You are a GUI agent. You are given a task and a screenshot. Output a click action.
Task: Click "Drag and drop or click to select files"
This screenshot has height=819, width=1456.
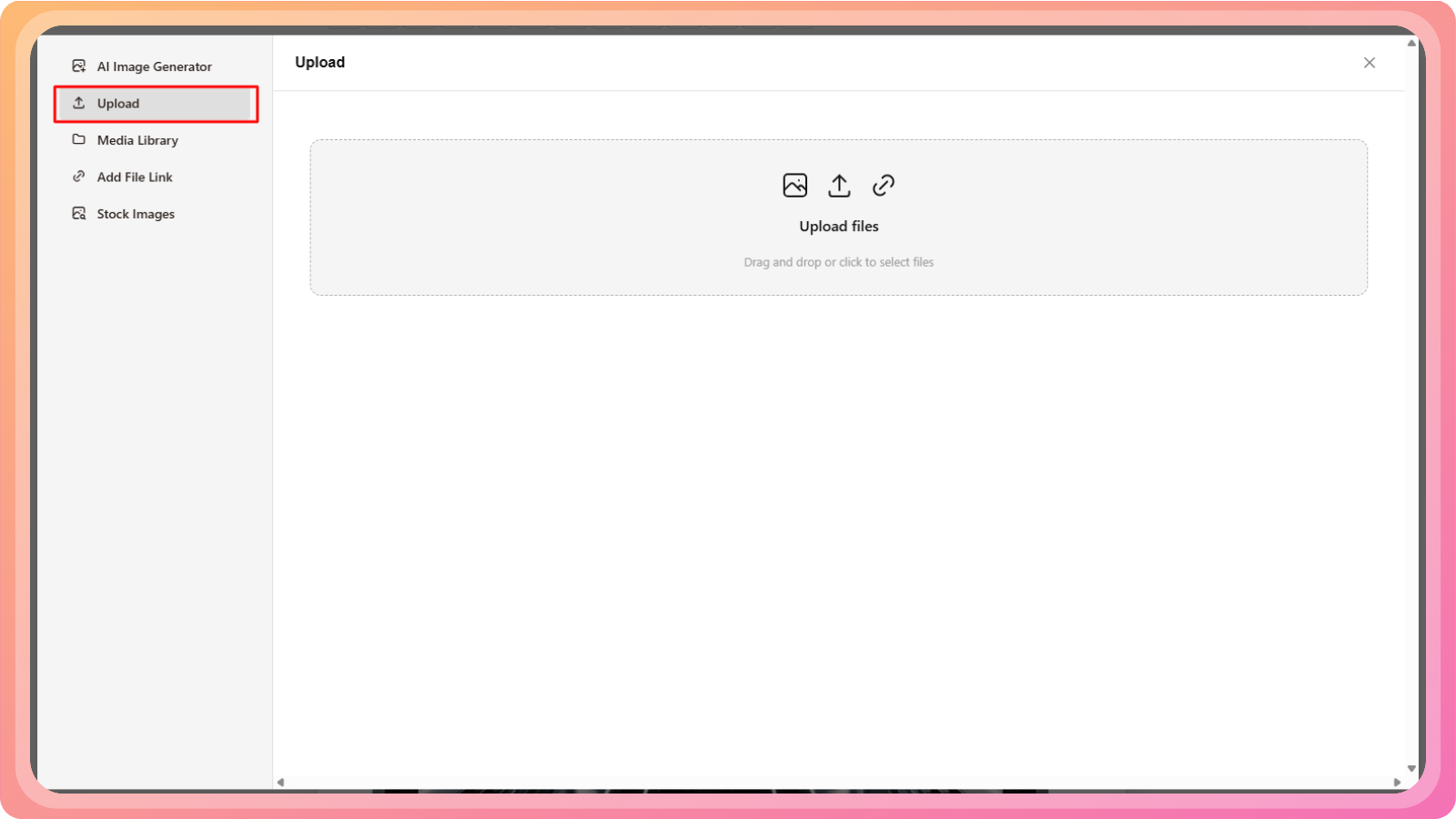(838, 262)
